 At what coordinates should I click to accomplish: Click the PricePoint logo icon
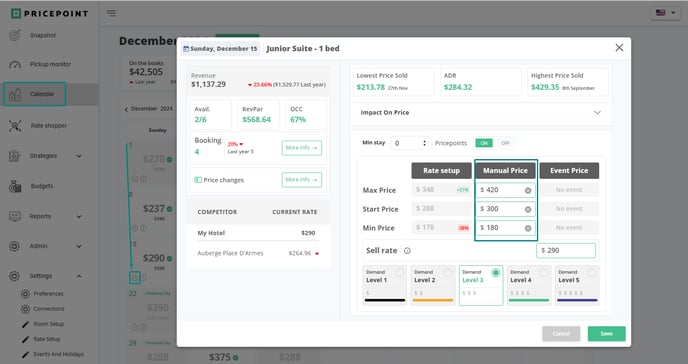tap(16, 14)
